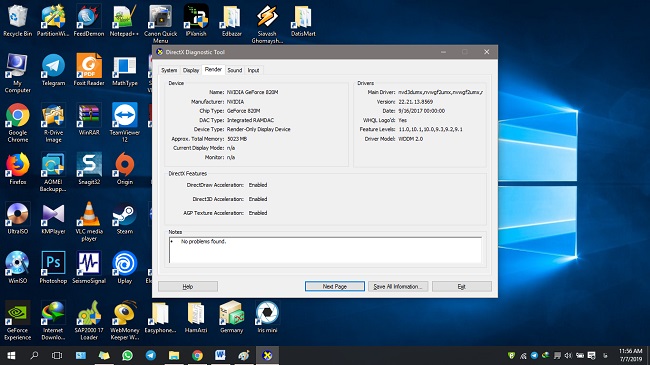Viewport: 650px width, 365px height.
Task: Switch to the Display tab
Action: (x=191, y=70)
